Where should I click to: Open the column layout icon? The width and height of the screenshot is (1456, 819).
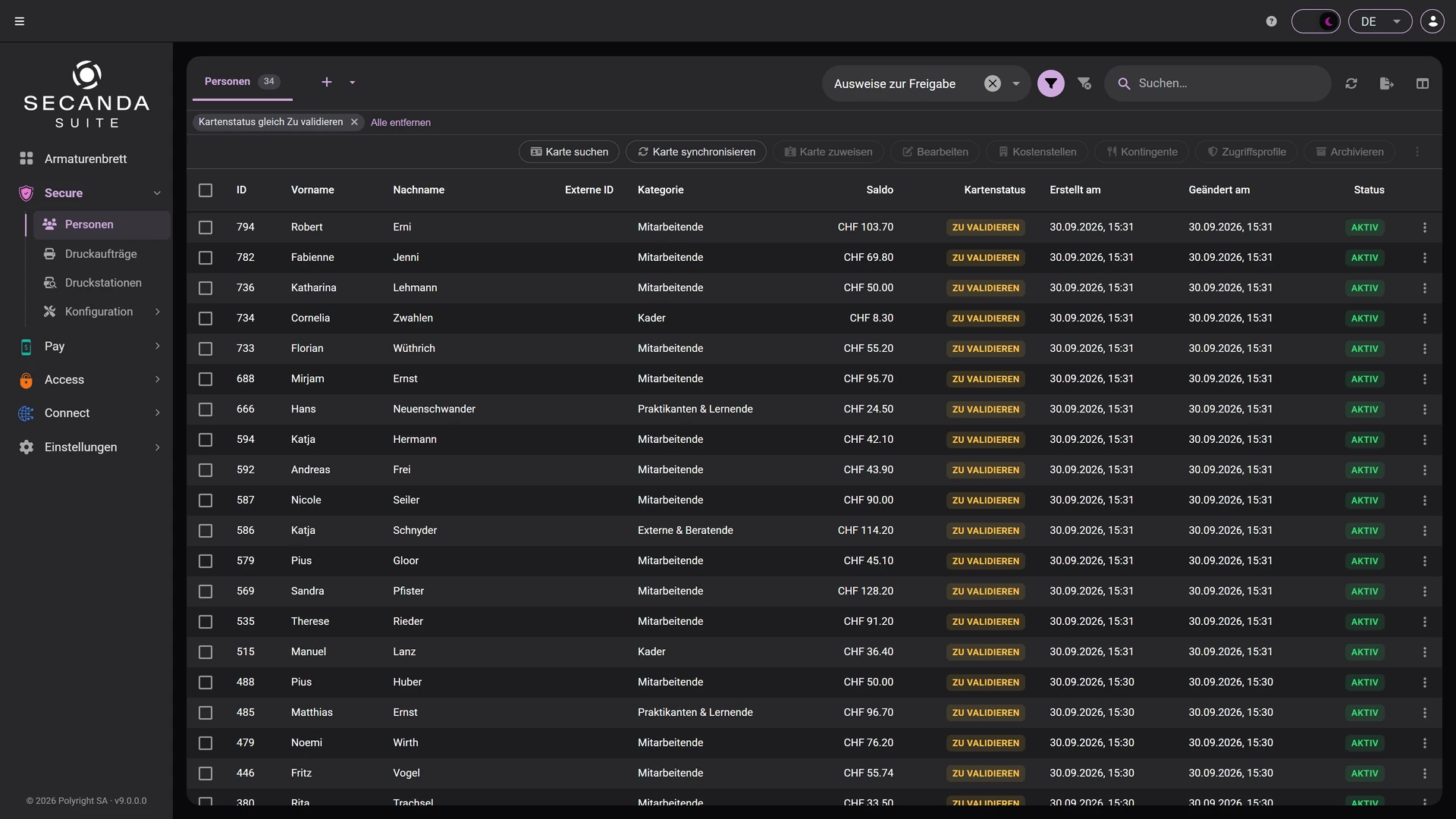click(x=1423, y=83)
